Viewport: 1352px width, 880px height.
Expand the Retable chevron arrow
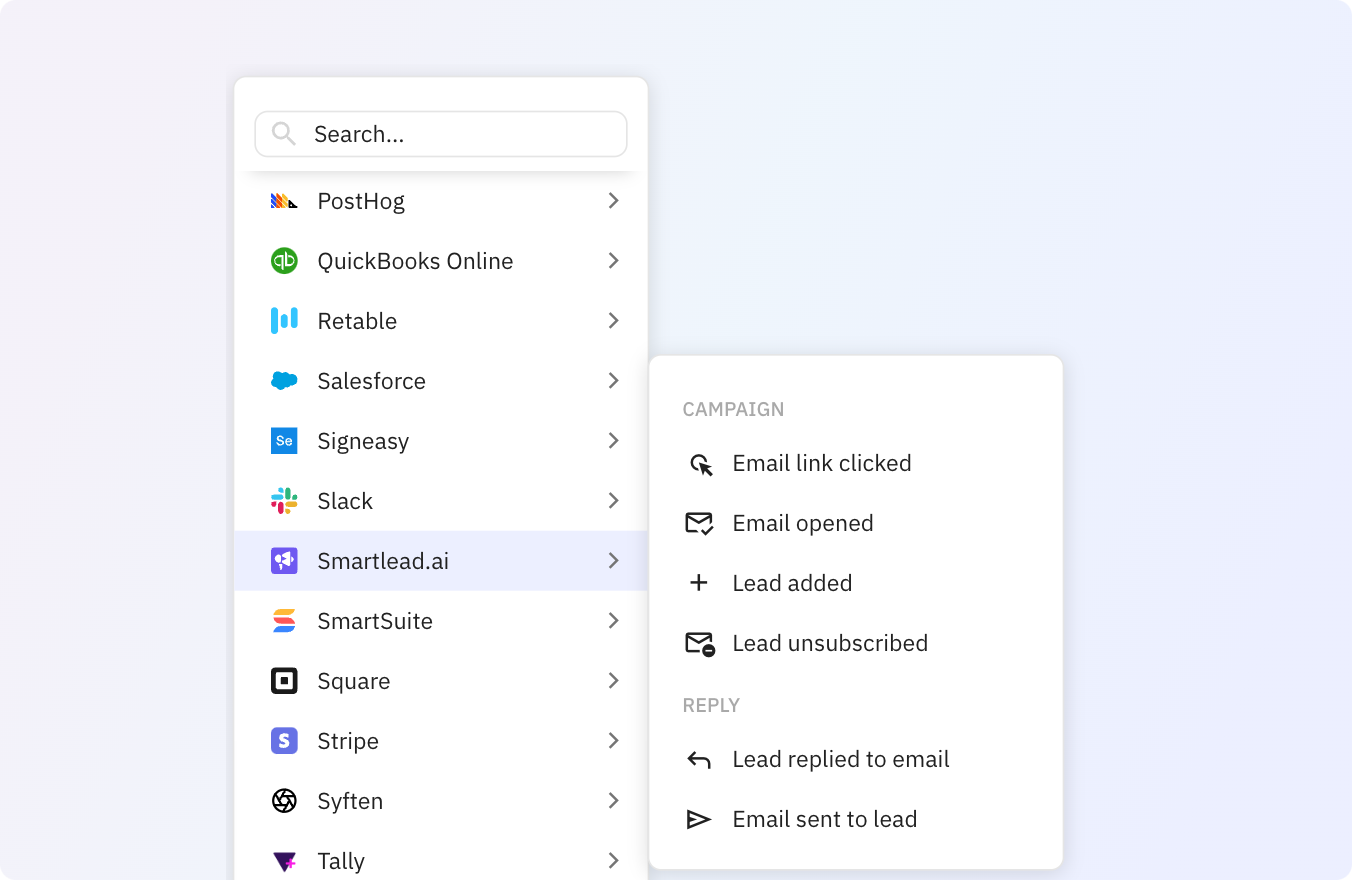click(613, 321)
